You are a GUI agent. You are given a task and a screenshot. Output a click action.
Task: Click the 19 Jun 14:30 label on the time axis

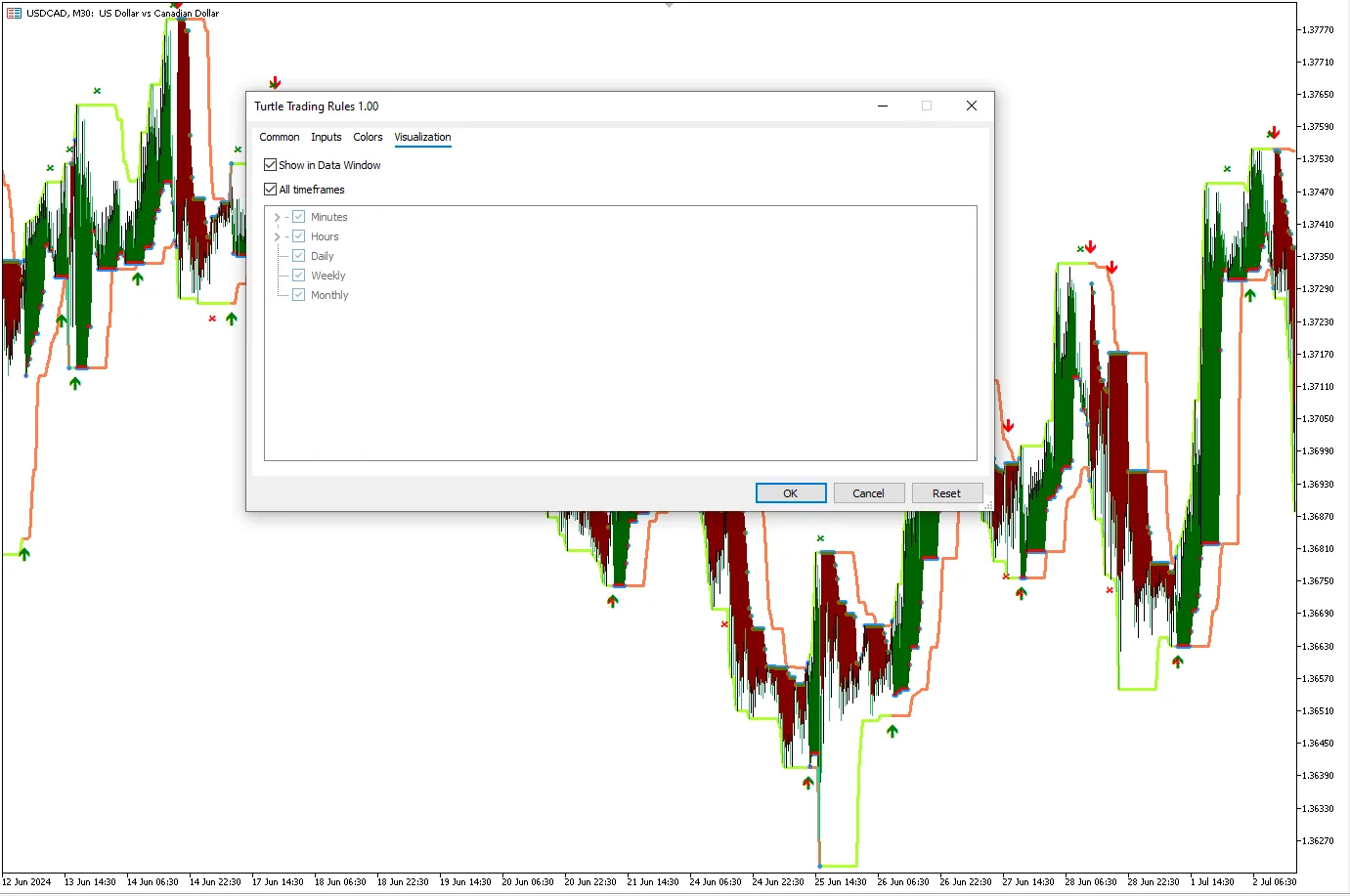[465, 882]
